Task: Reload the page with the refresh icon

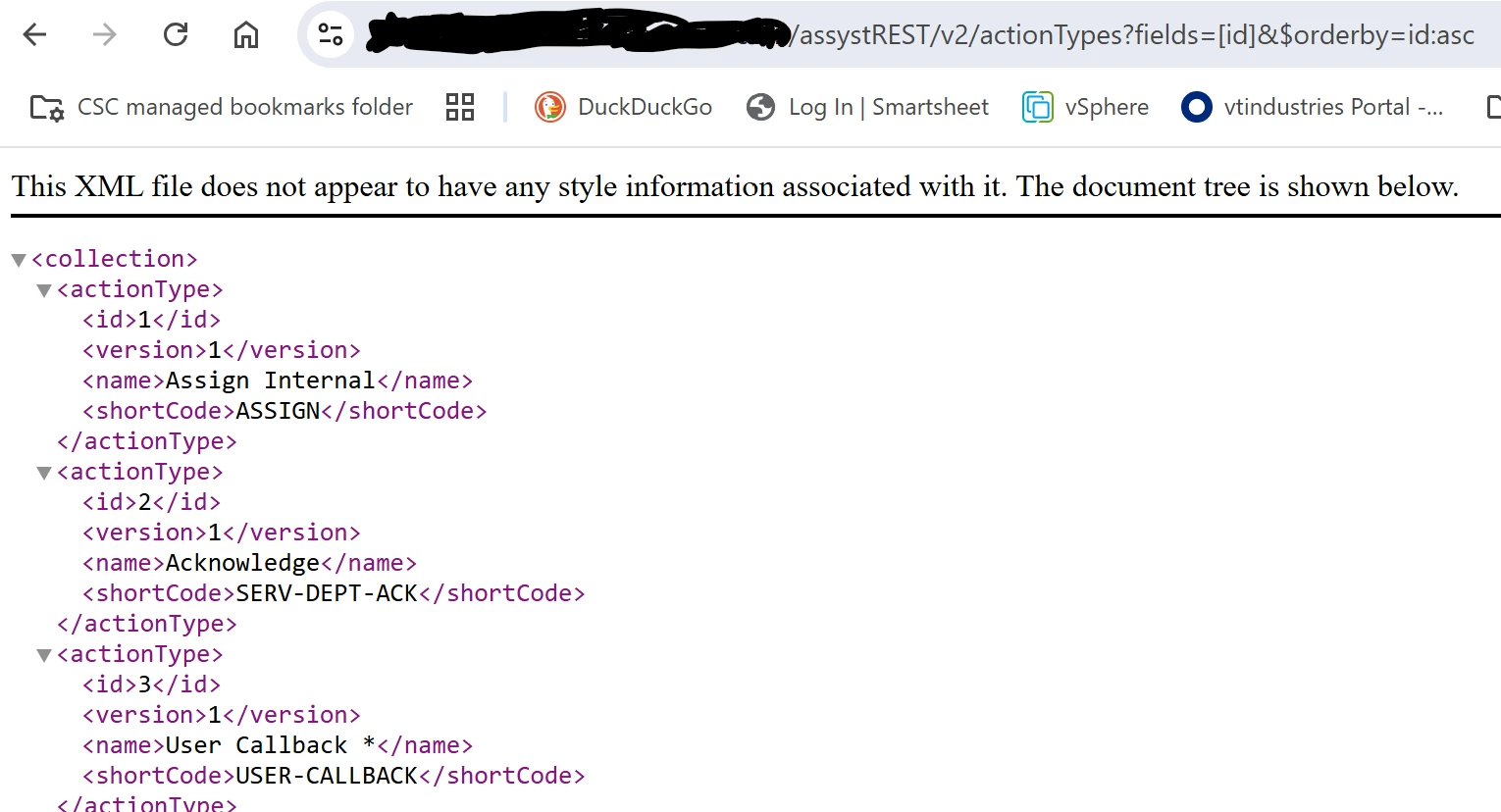Action: click(x=176, y=35)
